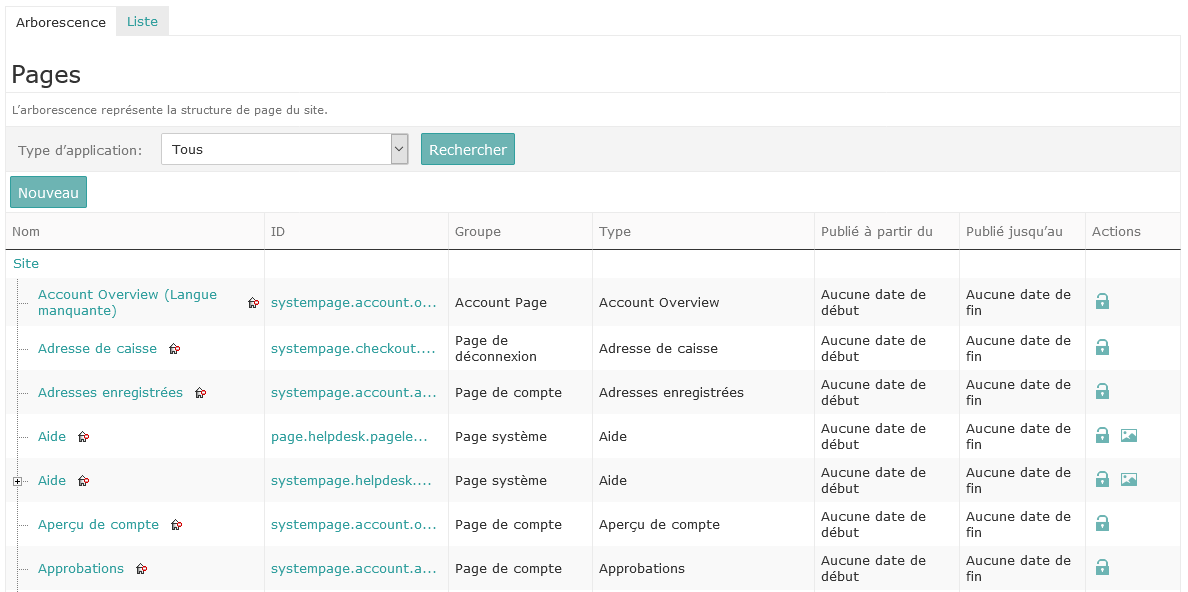Toggle the lock for Adresse de caisse
Screen dimensions: 1188x592
pyautogui.click(x=1102, y=347)
